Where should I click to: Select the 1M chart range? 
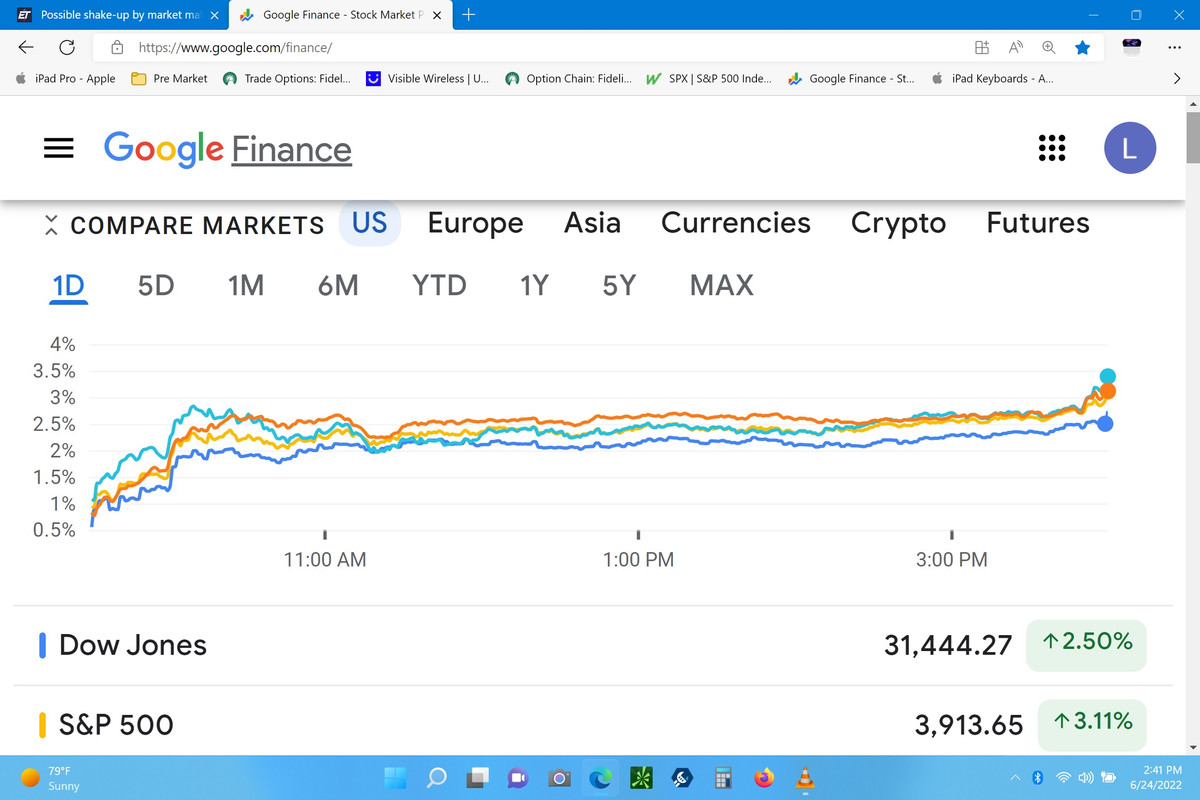point(246,286)
